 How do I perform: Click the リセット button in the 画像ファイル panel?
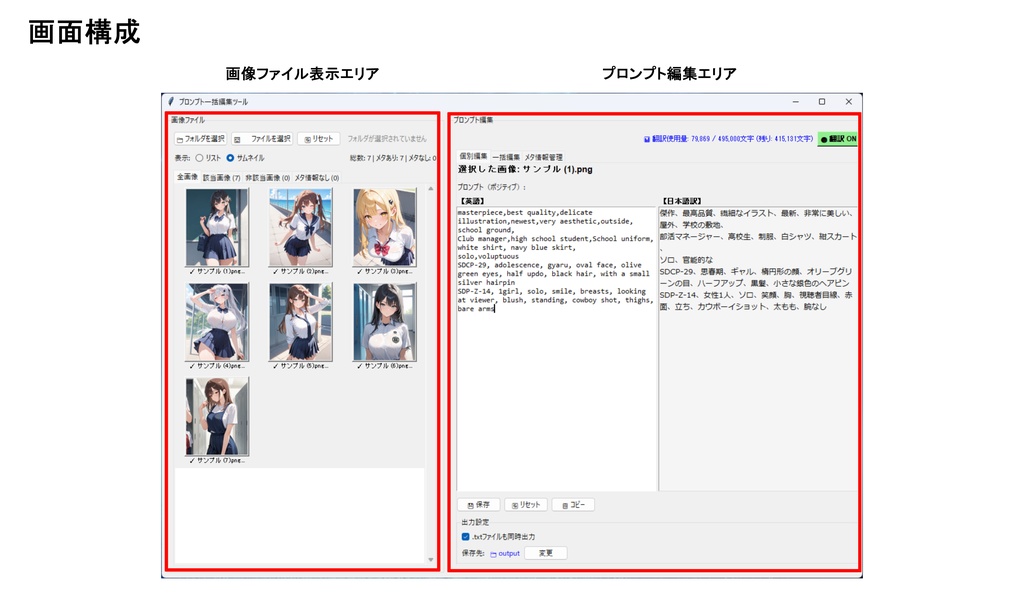click(x=319, y=139)
